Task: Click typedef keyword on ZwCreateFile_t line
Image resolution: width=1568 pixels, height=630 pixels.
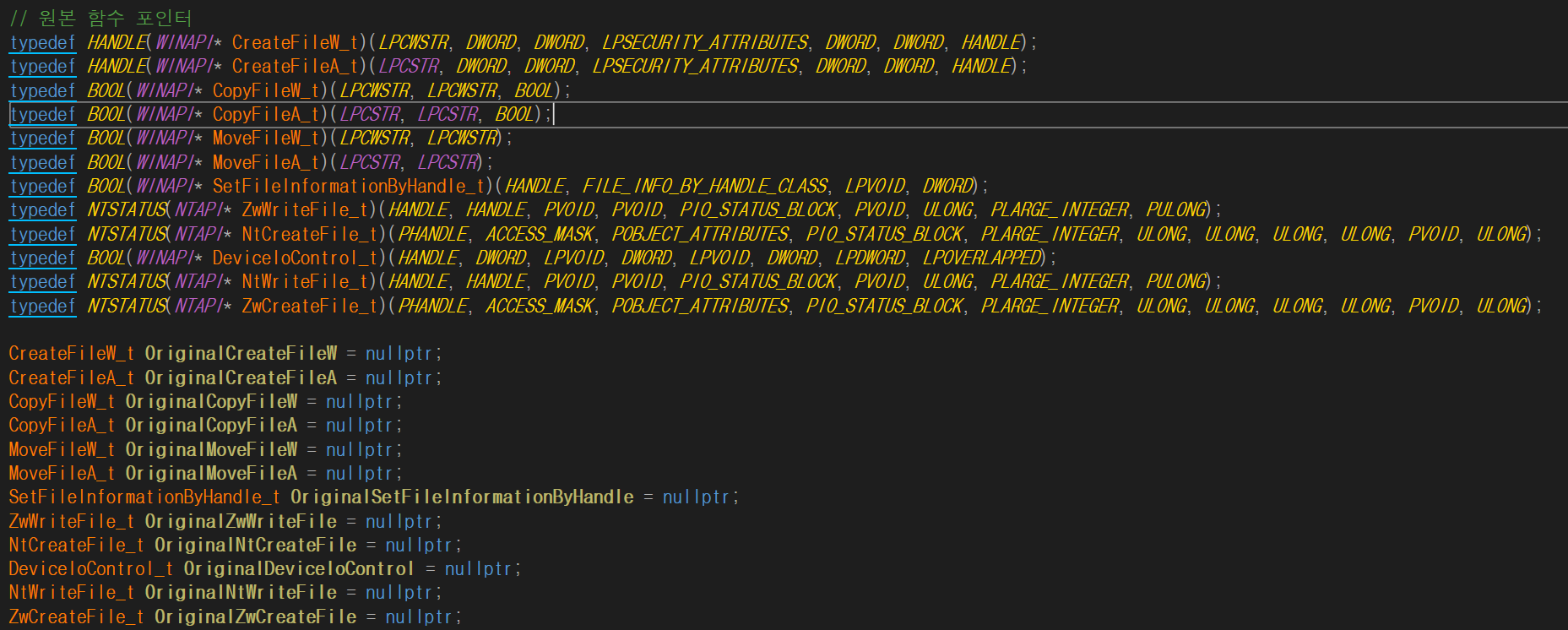Action: click(x=42, y=306)
